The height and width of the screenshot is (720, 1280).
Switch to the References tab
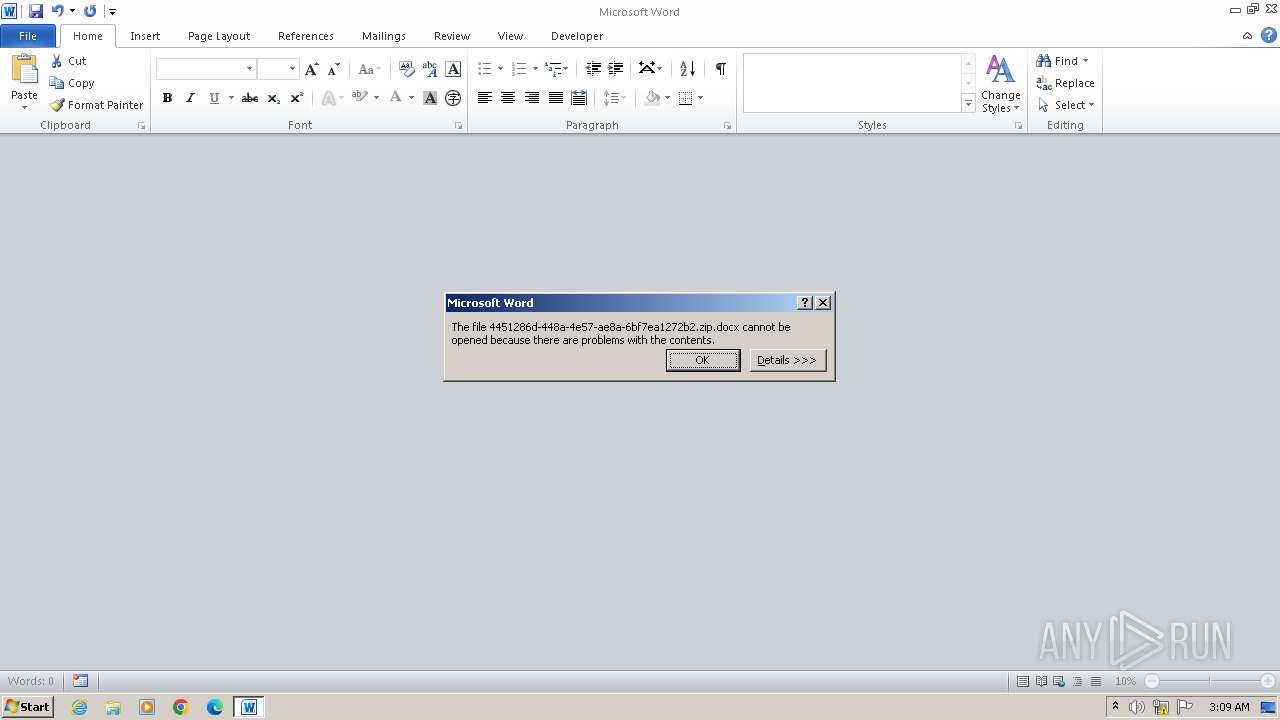click(x=306, y=36)
